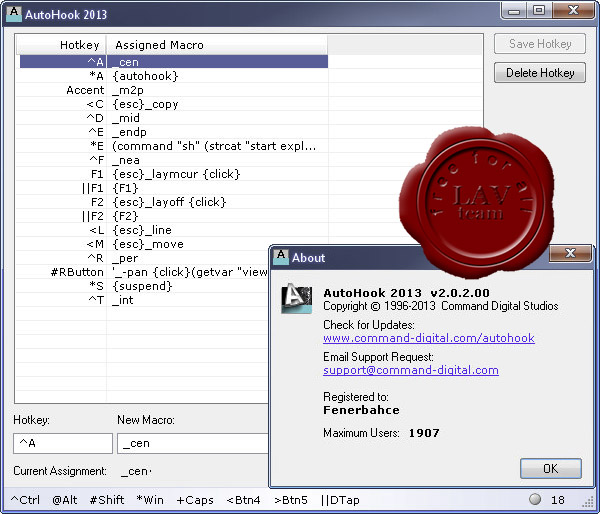Viewport: 600px width, 514px height.
Task: Click the +Caps legend in status bar
Action: [195, 500]
